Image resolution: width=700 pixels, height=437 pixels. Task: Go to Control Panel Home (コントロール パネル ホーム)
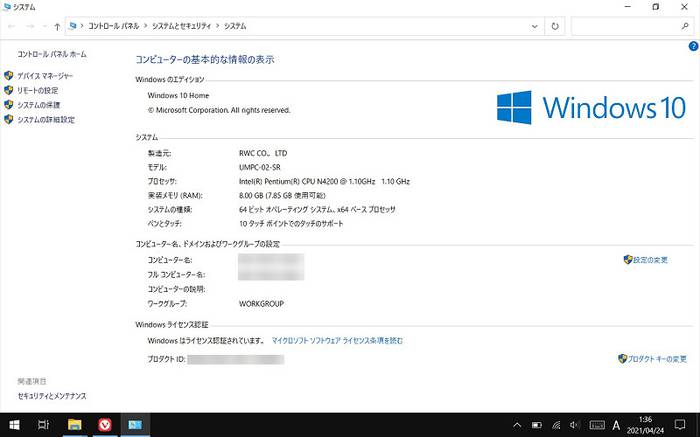click(x=52, y=54)
